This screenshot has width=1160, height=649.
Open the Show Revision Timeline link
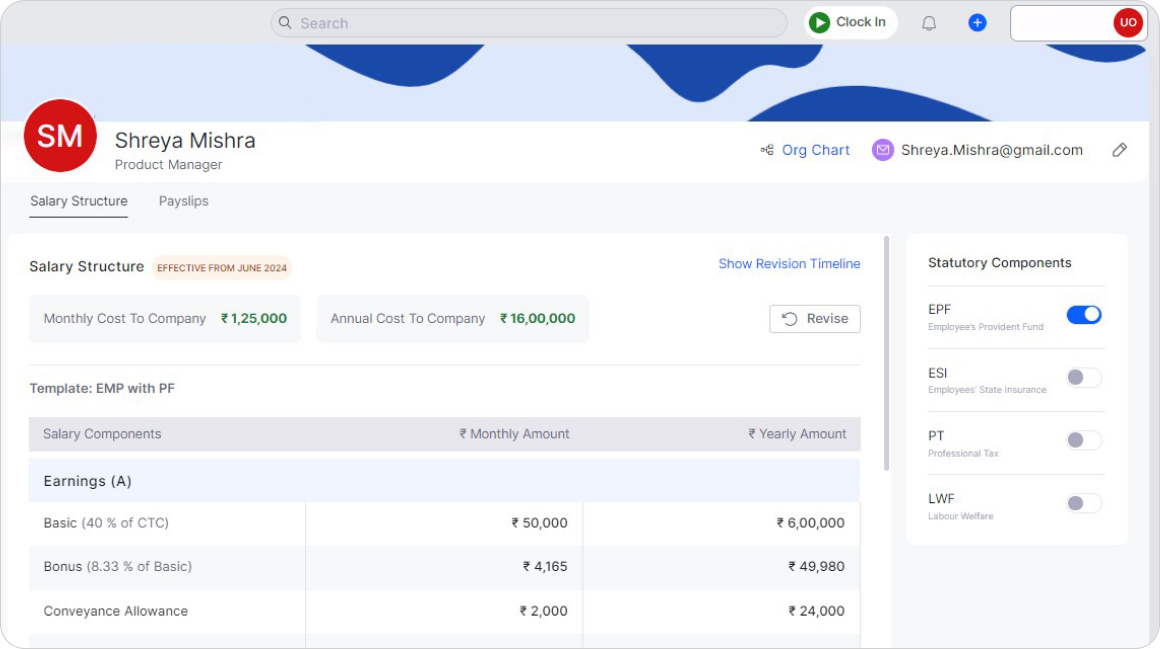tap(789, 264)
